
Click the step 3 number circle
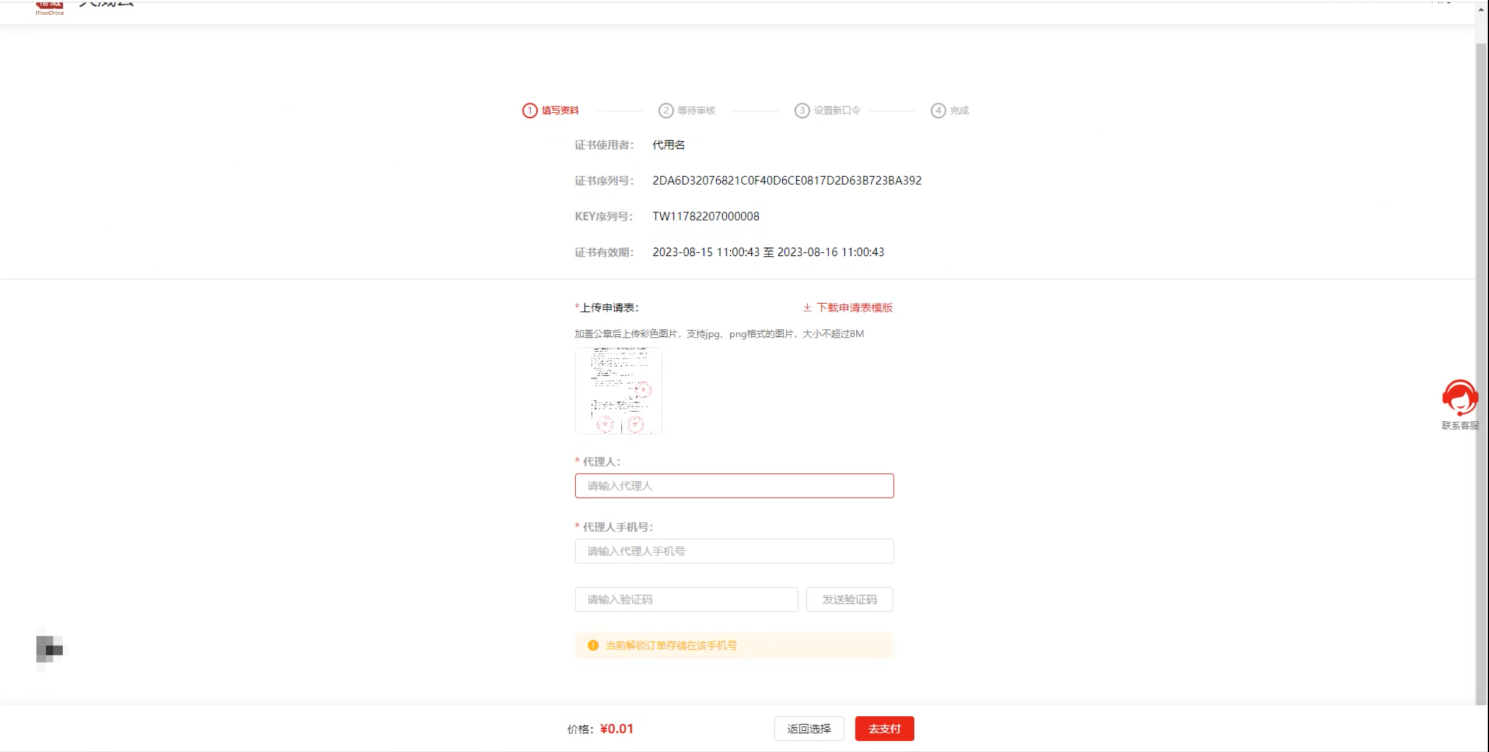point(802,111)
